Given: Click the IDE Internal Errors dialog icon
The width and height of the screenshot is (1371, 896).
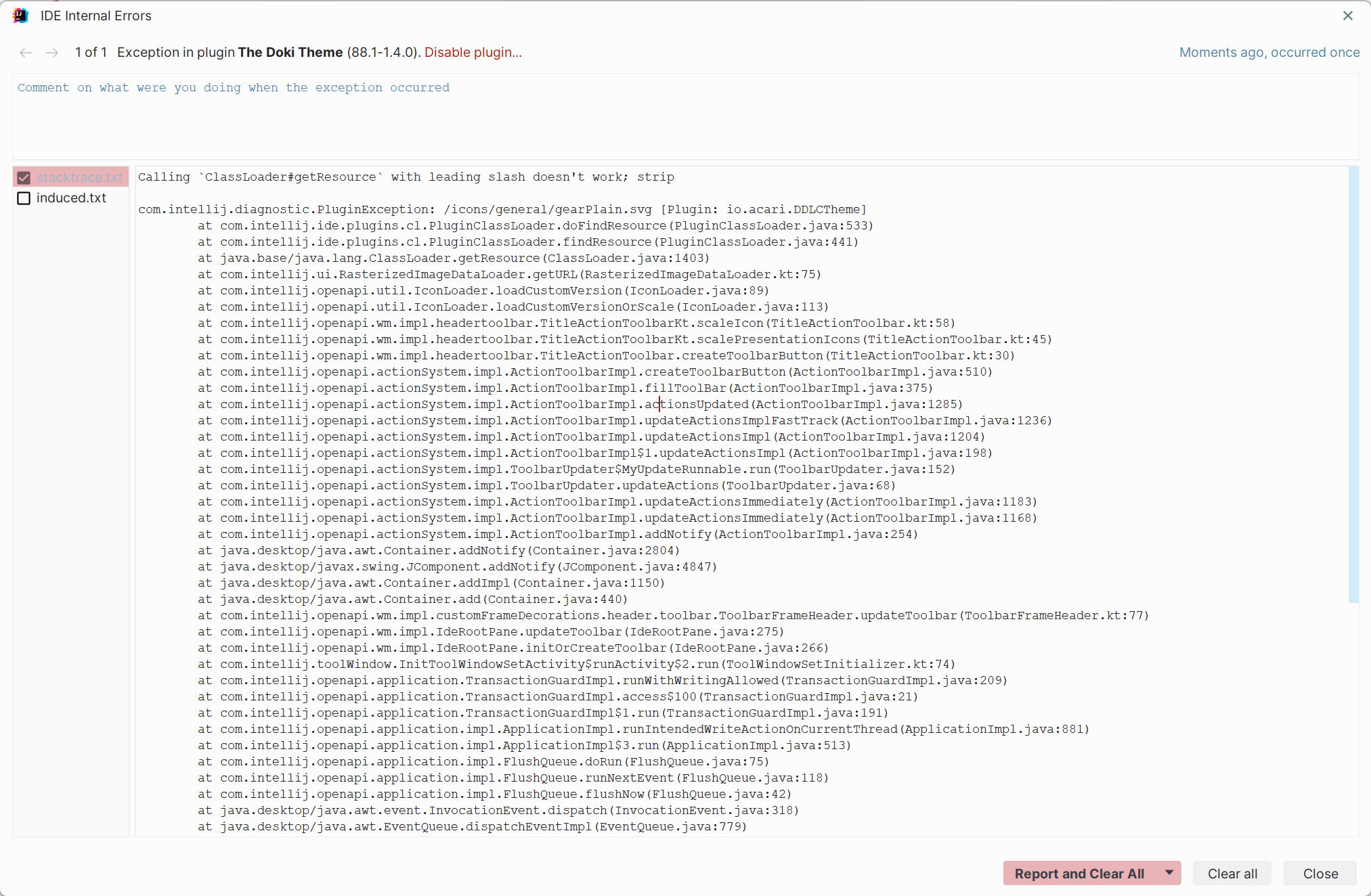Looking at the screenshot, I should click(20, 15).
